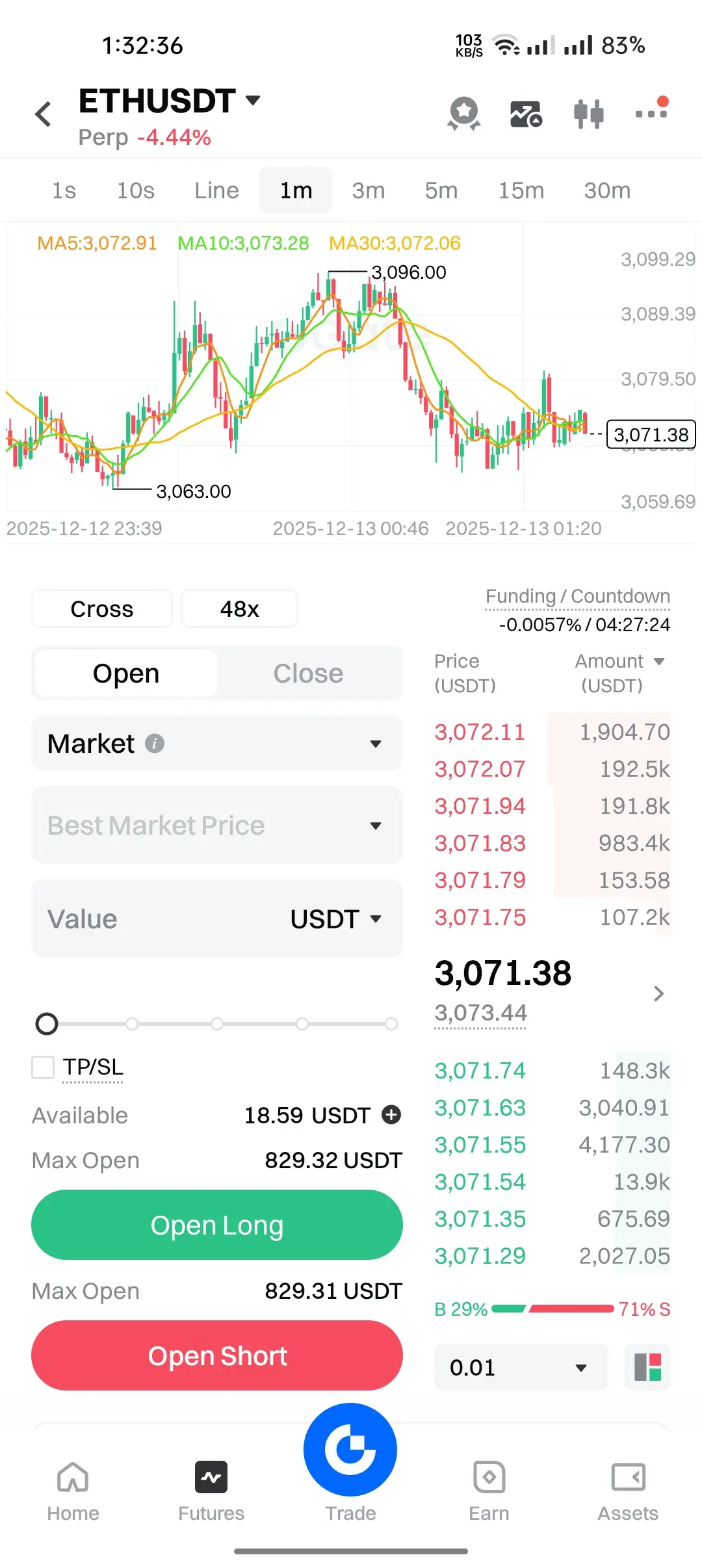Tap the plus icon beside Available balance
This screenshot has width=702, height=1568.
click(x=391, y=1115)
